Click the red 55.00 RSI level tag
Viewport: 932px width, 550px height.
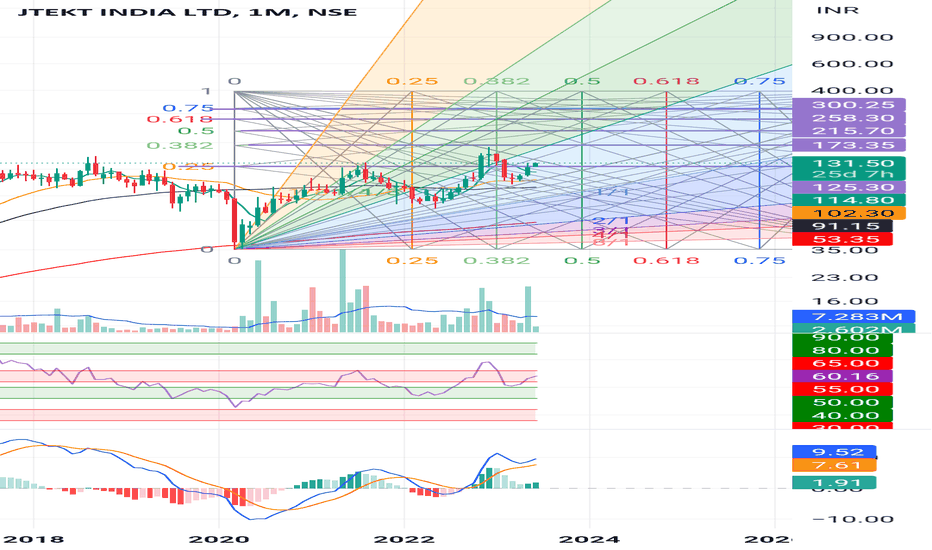click(x=843, y=389)
